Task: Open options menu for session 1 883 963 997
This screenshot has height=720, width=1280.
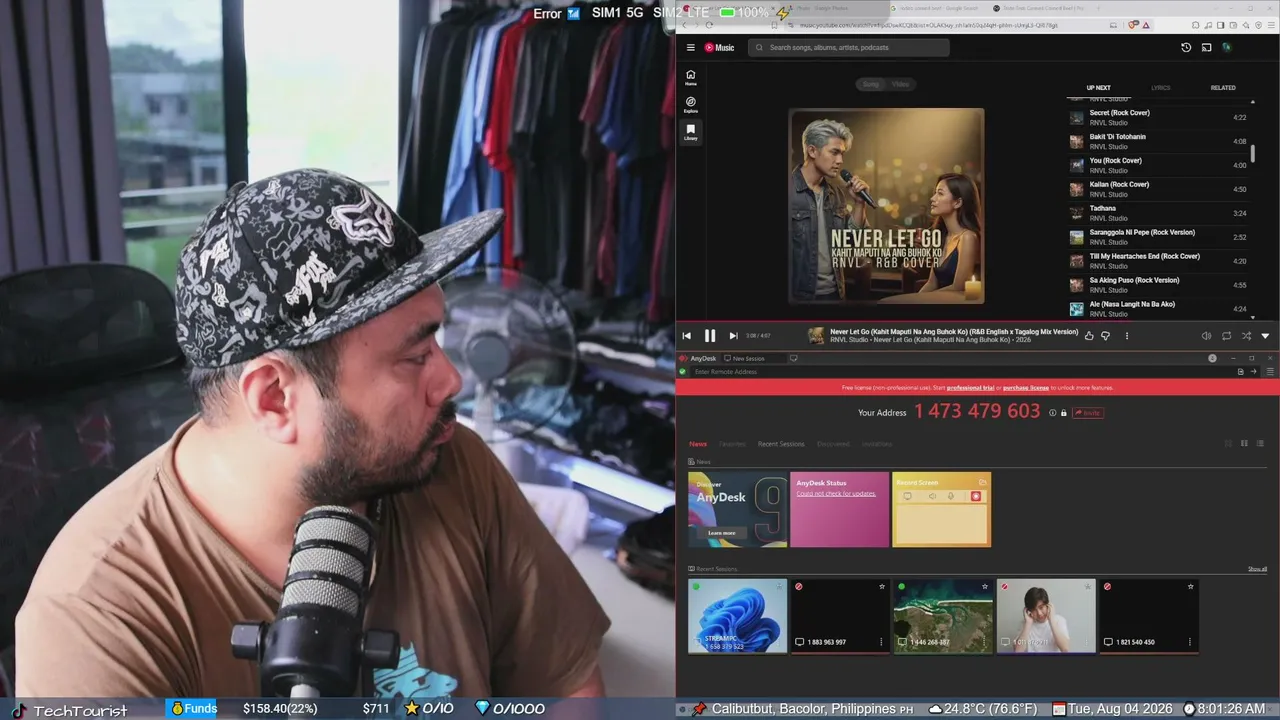Action: tap(881, 642)
